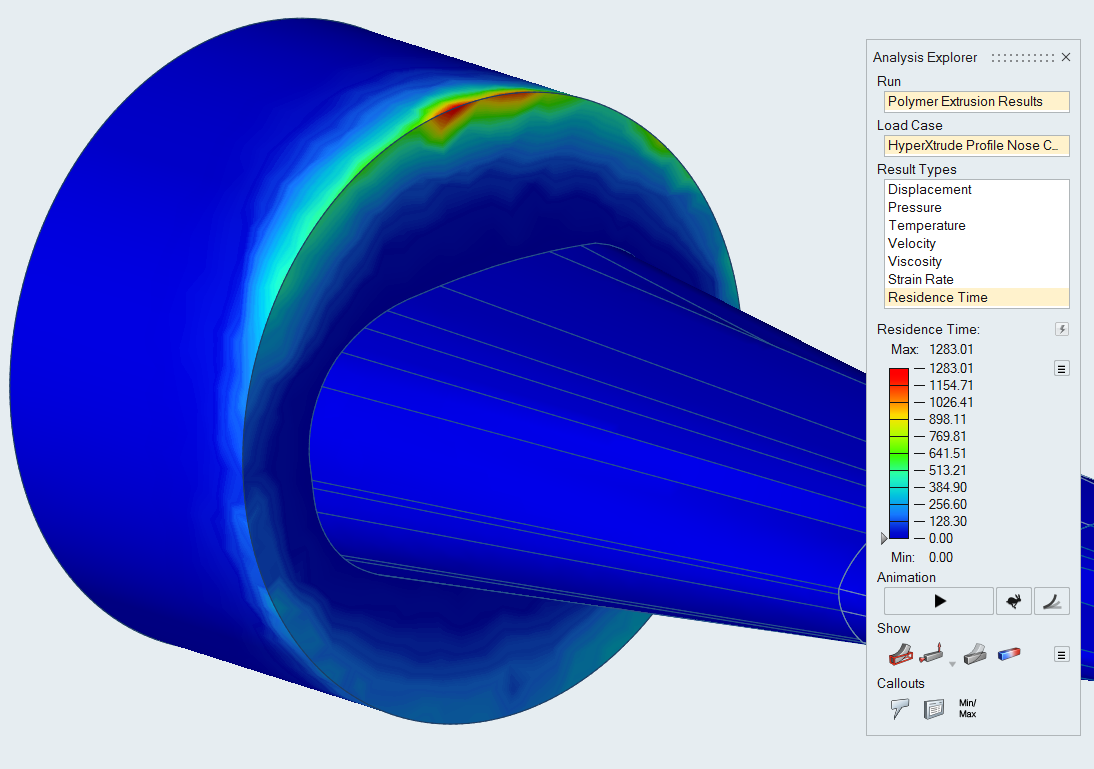
Task: Choose Velocity in Result Types list
Action: [912, 244]
